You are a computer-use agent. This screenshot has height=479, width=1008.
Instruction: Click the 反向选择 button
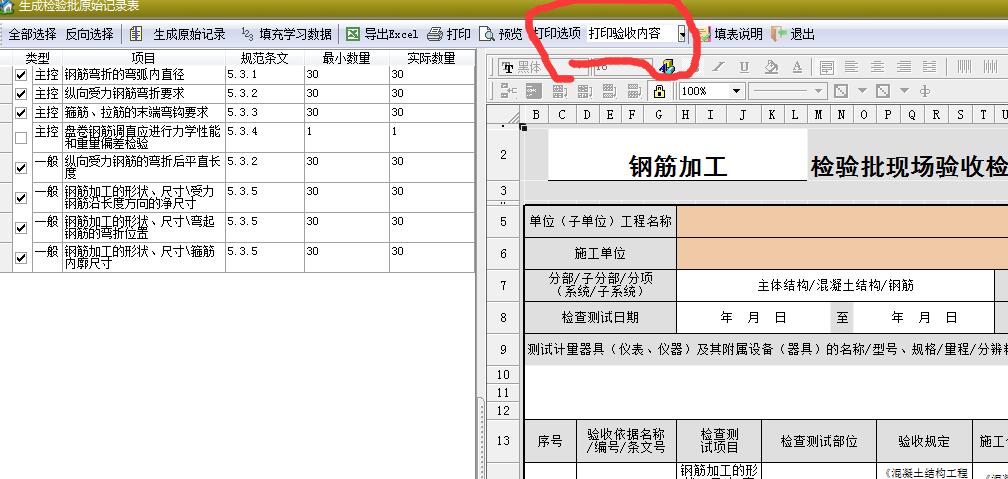pyautogui.click(x=90, y=34)
